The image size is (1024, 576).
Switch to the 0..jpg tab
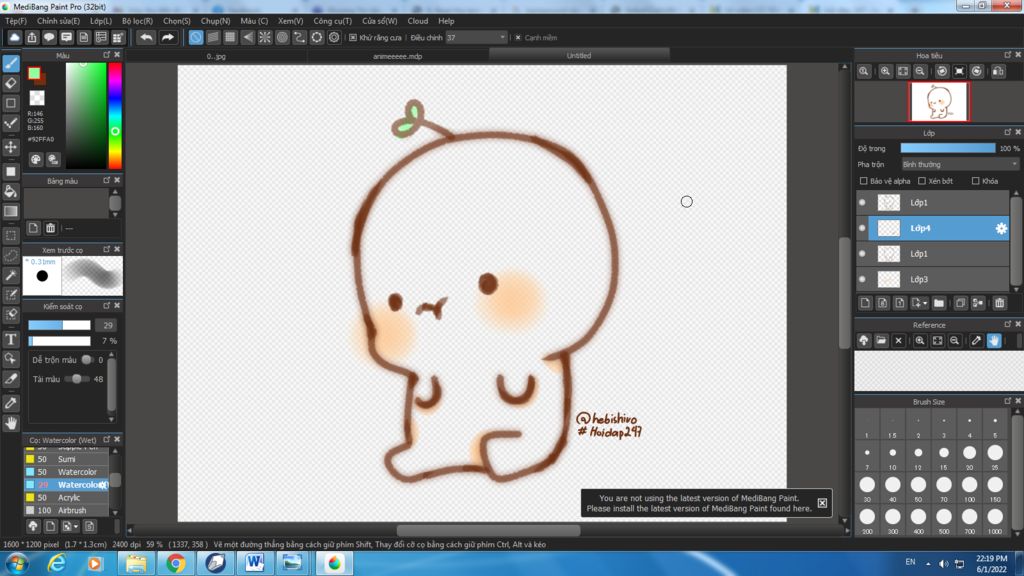pos(216,56)
